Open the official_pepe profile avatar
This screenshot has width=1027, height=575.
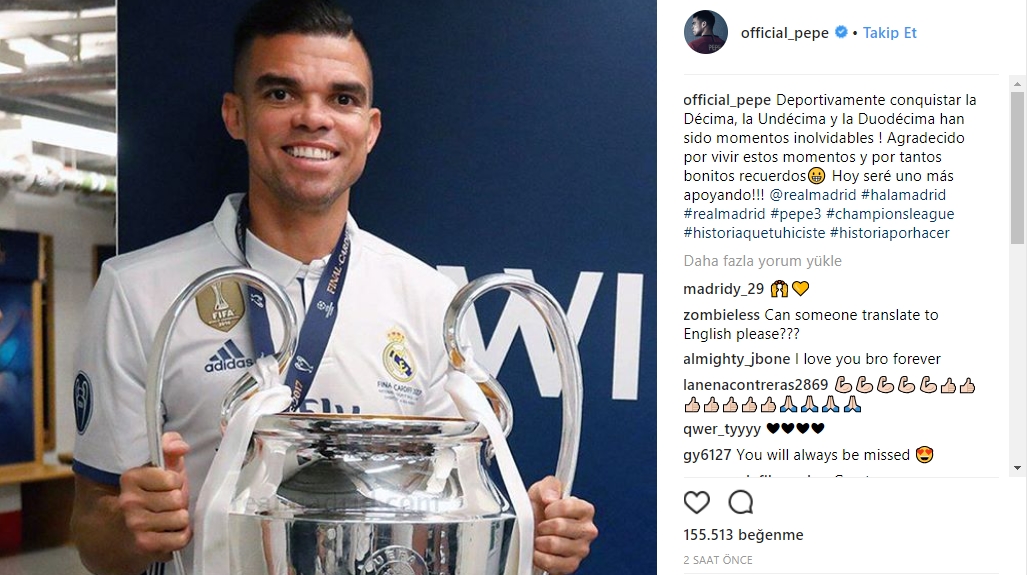click(705, 32)
